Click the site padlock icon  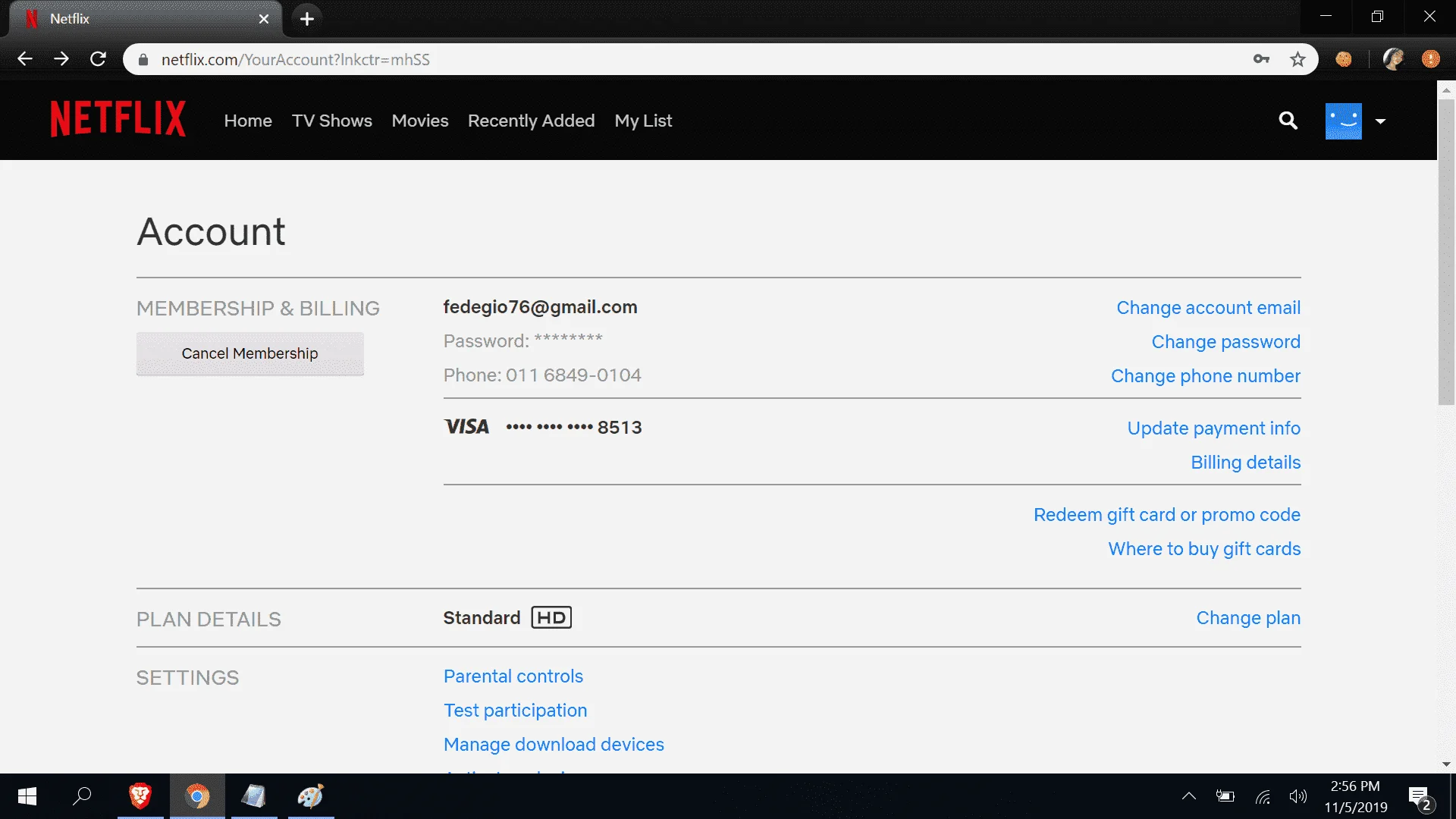pyautogui.click(x=143, y=59)
